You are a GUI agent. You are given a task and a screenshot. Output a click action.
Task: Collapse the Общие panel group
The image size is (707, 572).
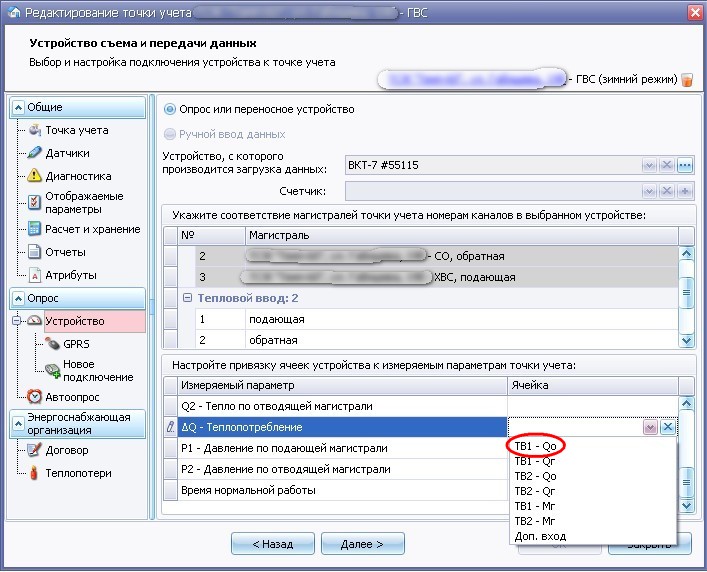pyautogui.click(x=18, y=107)
